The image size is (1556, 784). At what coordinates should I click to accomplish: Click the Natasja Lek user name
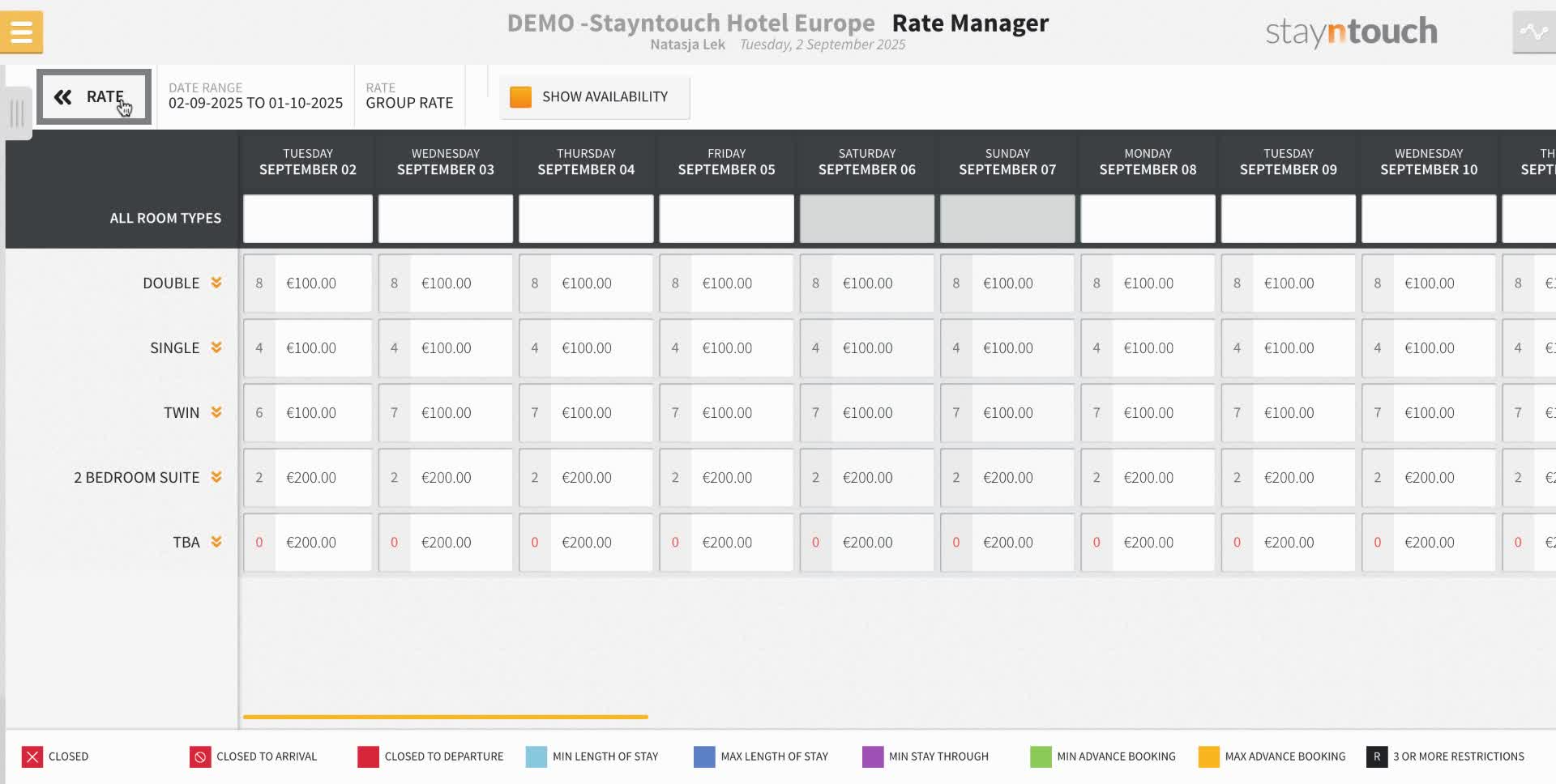tap(687, 45)
